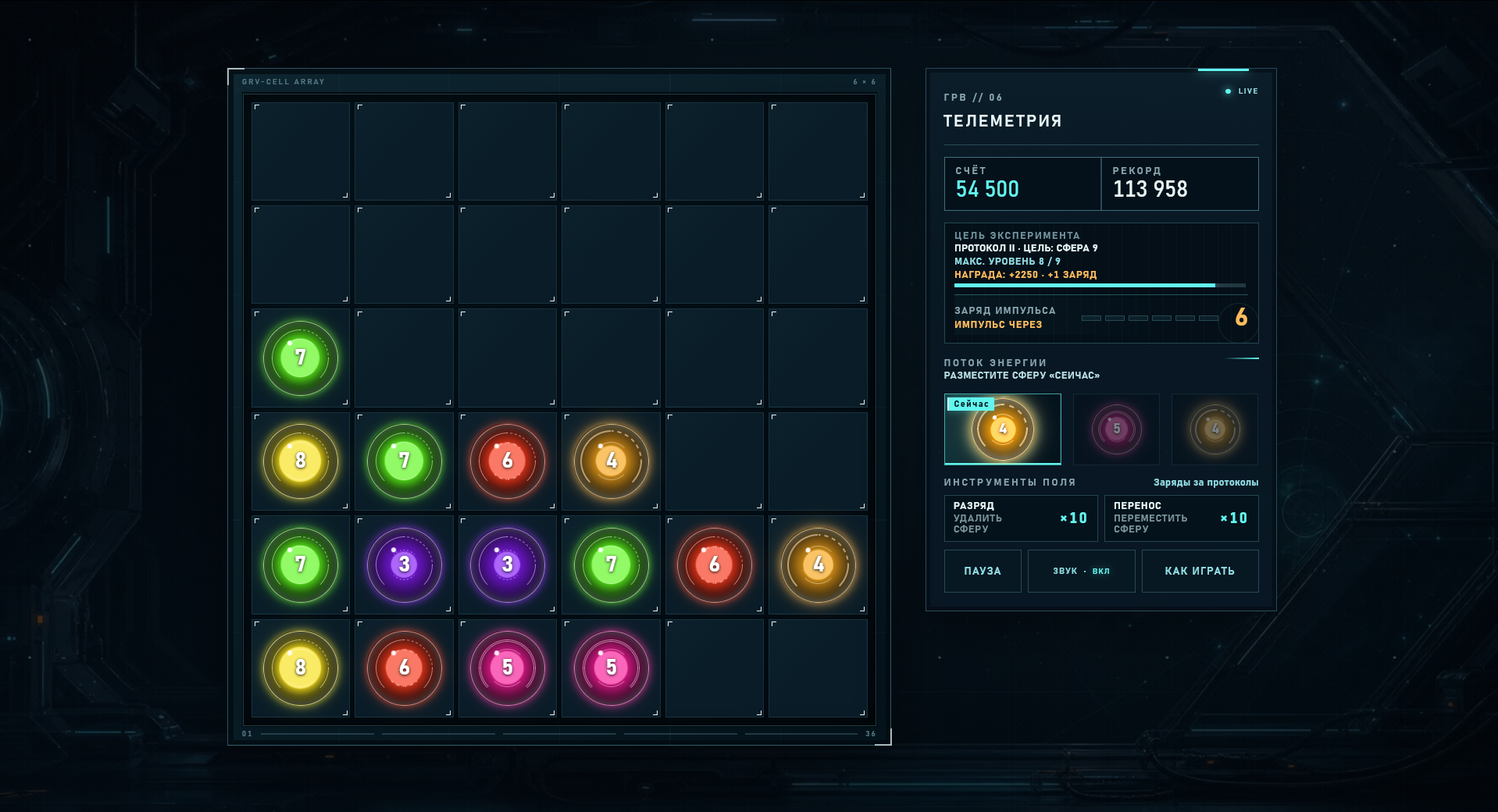This screenshot has height=812, width=1498.
Task: Click the empty cell right of the lone third-row green 7
Action: click(x=405, y=358)
